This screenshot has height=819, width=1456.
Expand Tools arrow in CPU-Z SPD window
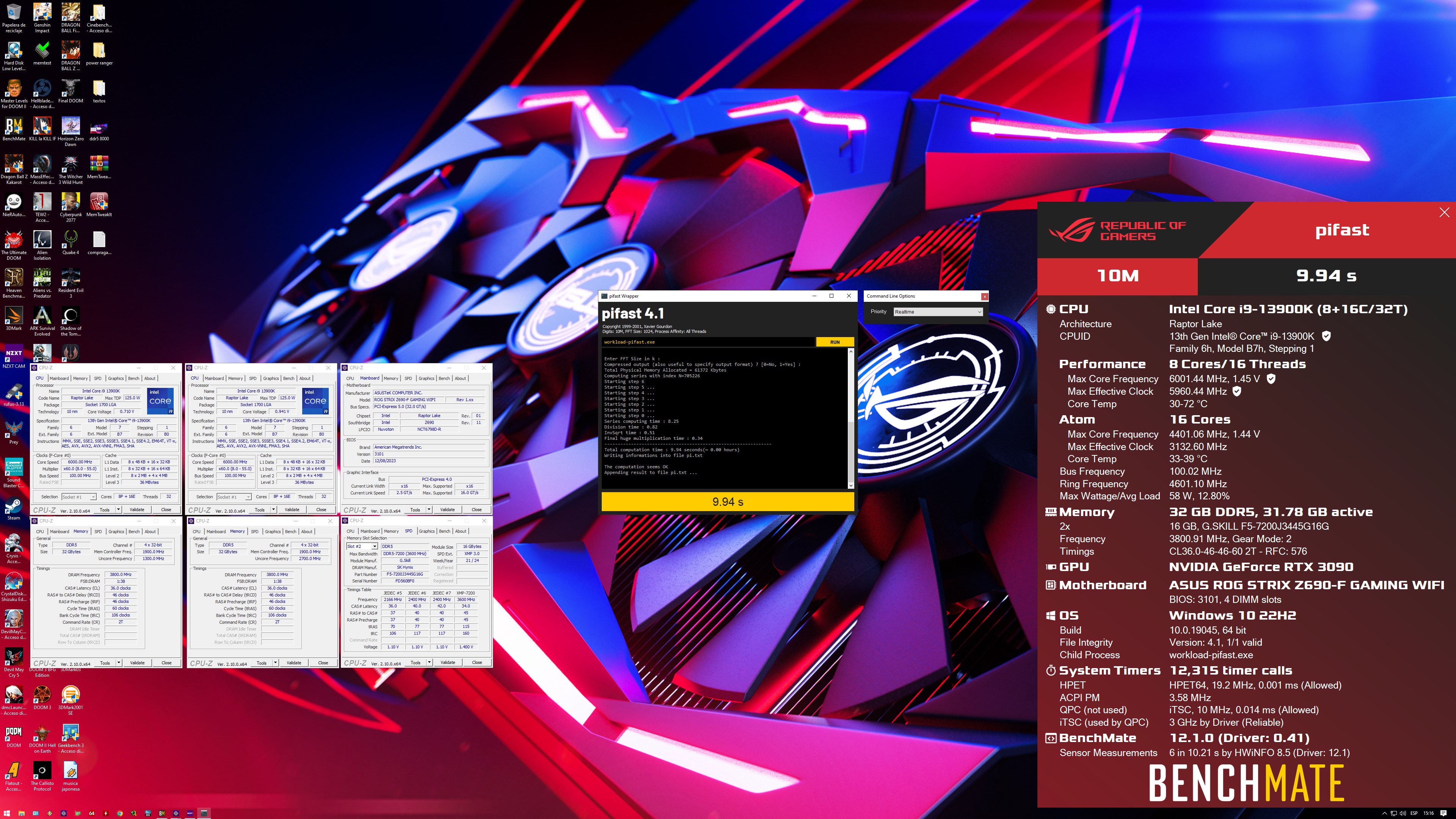429,662
